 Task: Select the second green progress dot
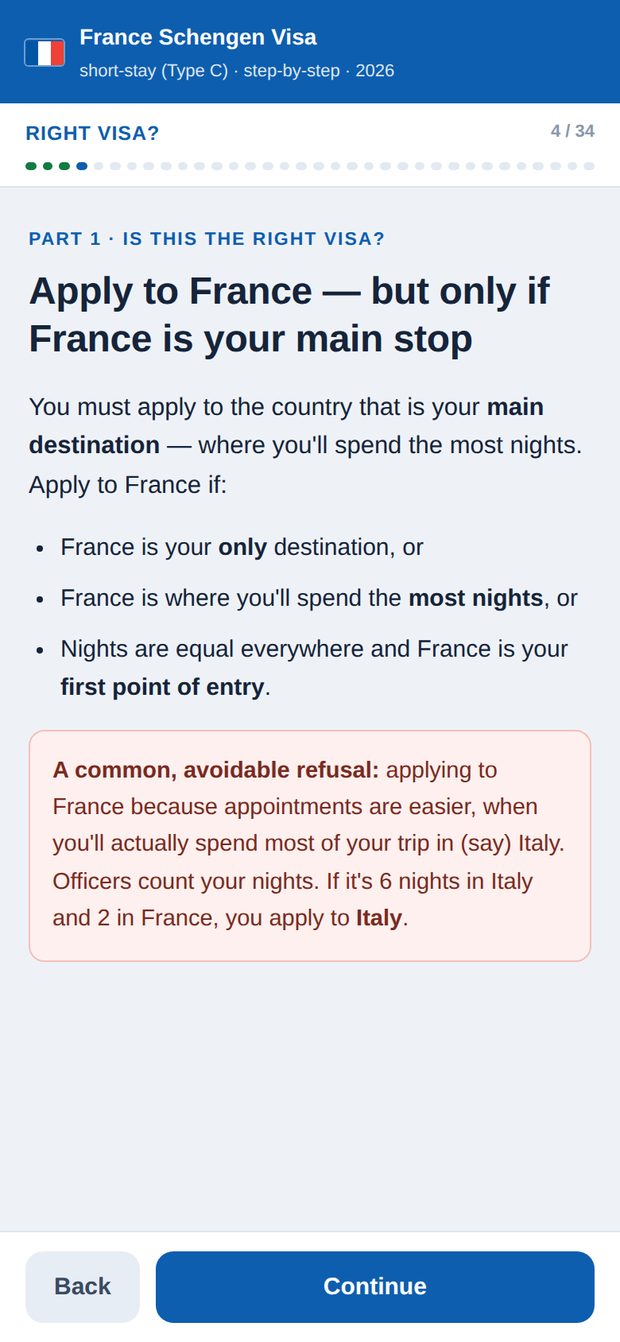tap(48, 166)
